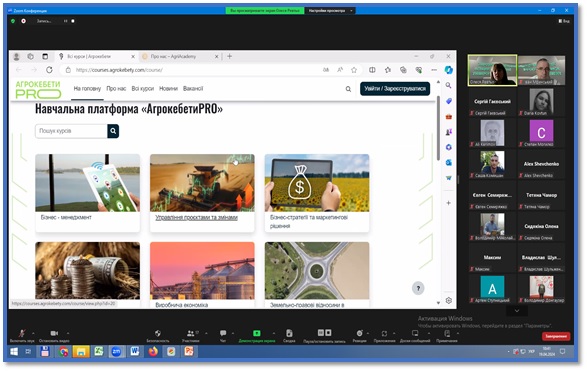The height and width of the screenshot is (371, 587).
Task: Click the red end meeting button
Action: click(556, 336)
